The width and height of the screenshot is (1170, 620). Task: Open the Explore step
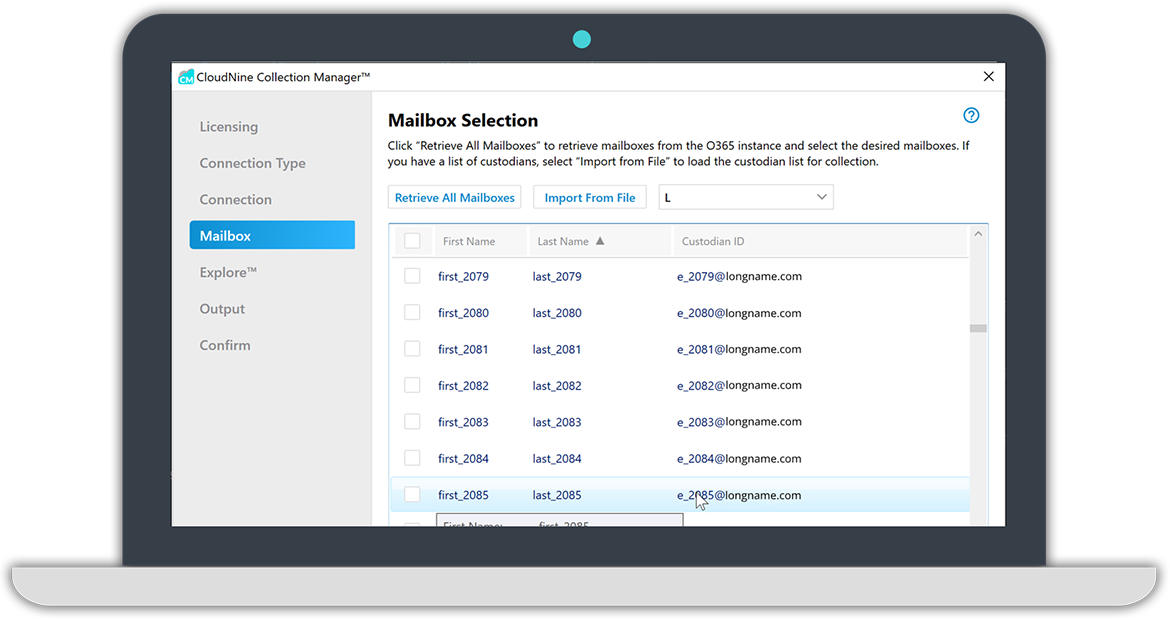[228, 272]
